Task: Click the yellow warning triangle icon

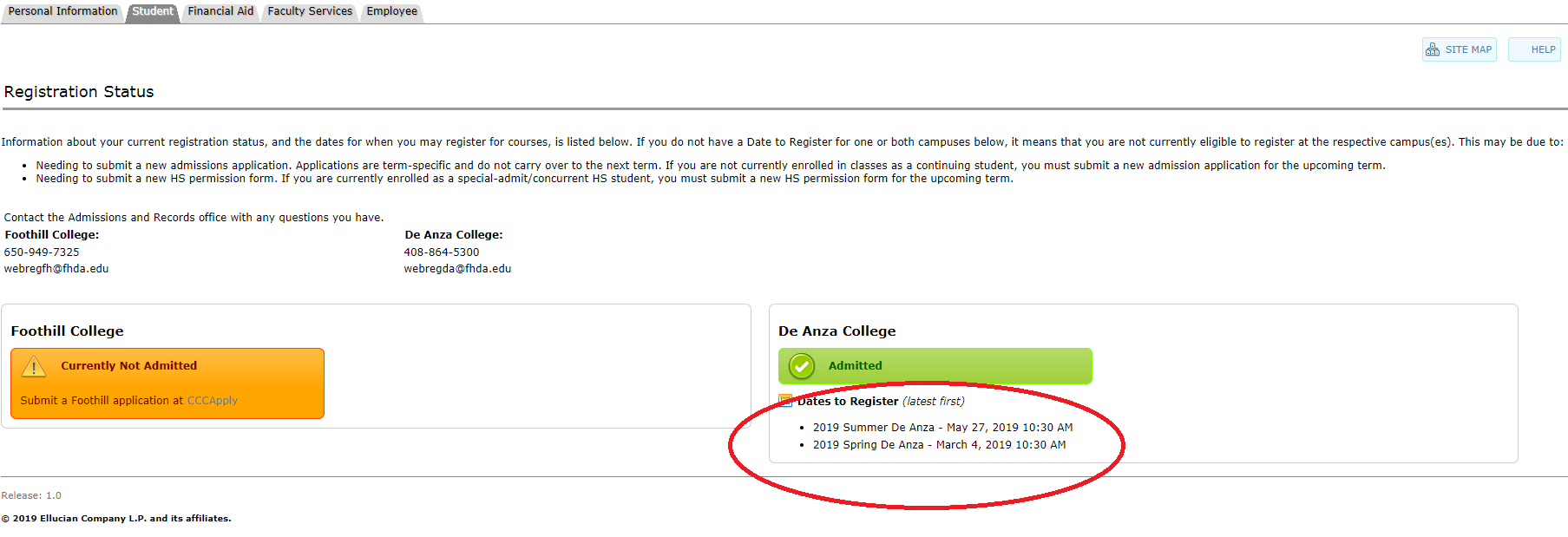Action: (34, 367)
